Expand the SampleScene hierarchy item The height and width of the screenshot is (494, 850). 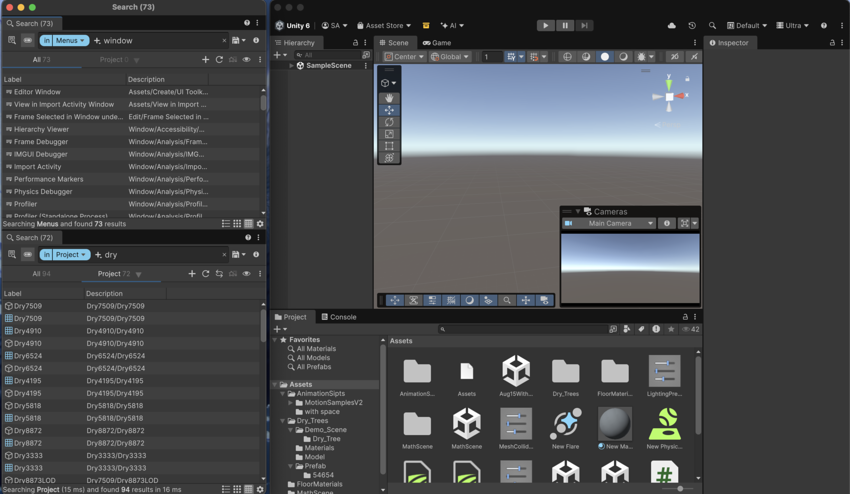291,66
